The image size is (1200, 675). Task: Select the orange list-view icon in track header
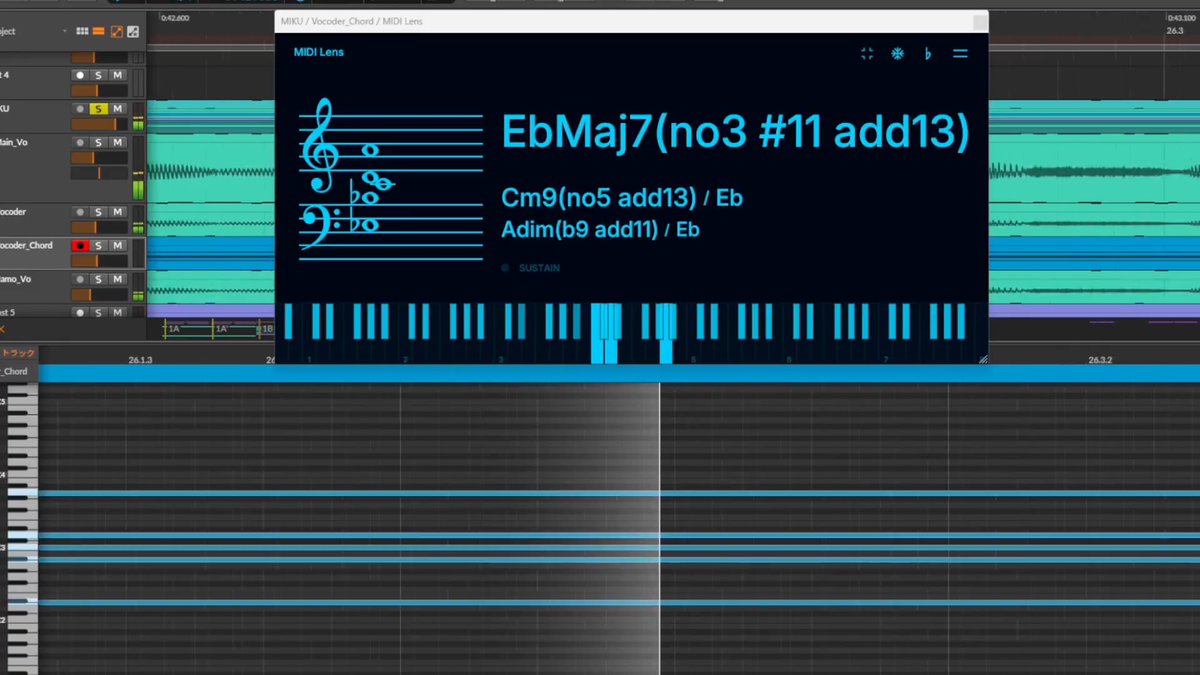click(99, 32)
